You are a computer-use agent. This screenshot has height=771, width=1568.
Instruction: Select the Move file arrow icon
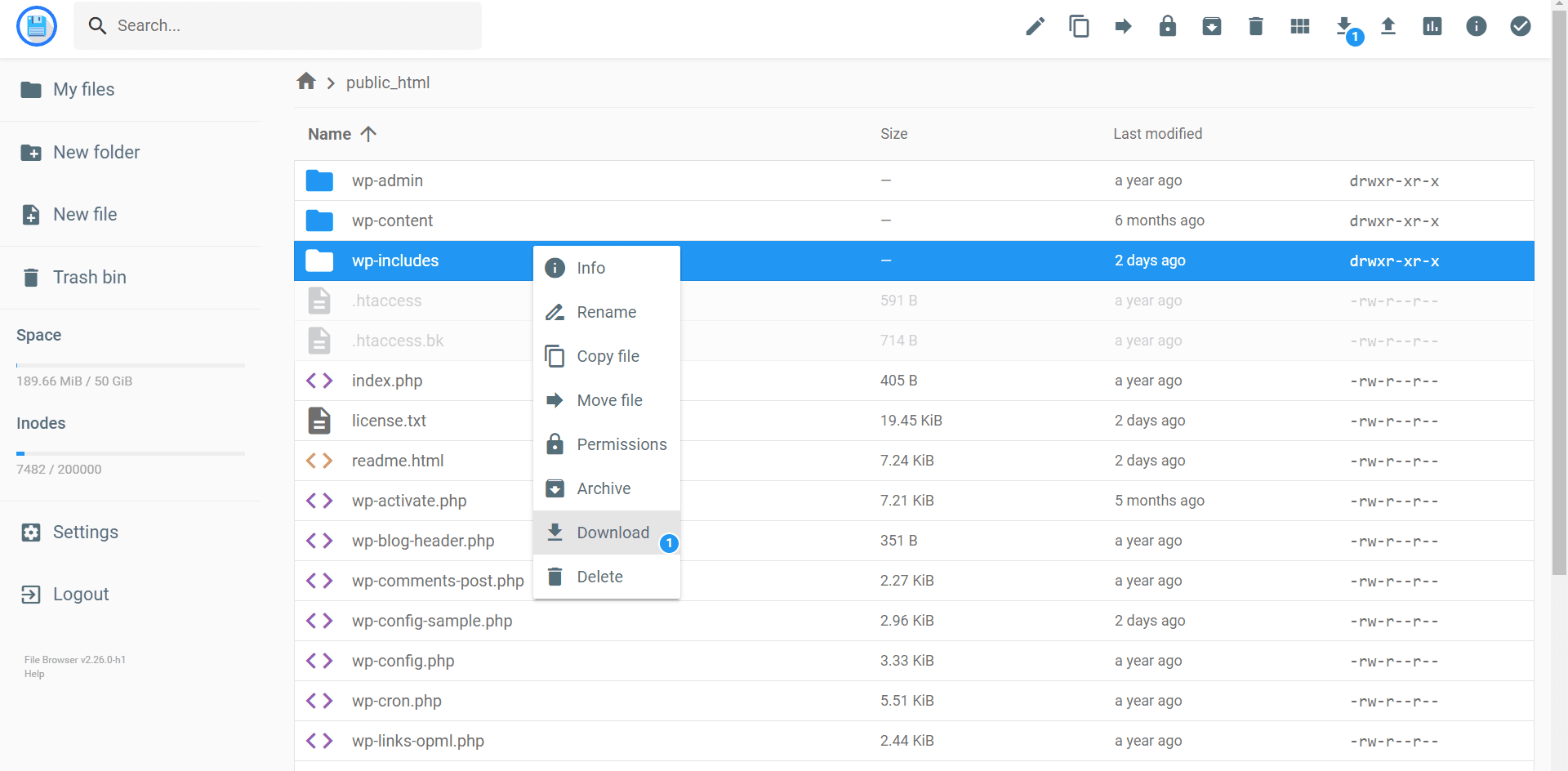[1124, 26]
